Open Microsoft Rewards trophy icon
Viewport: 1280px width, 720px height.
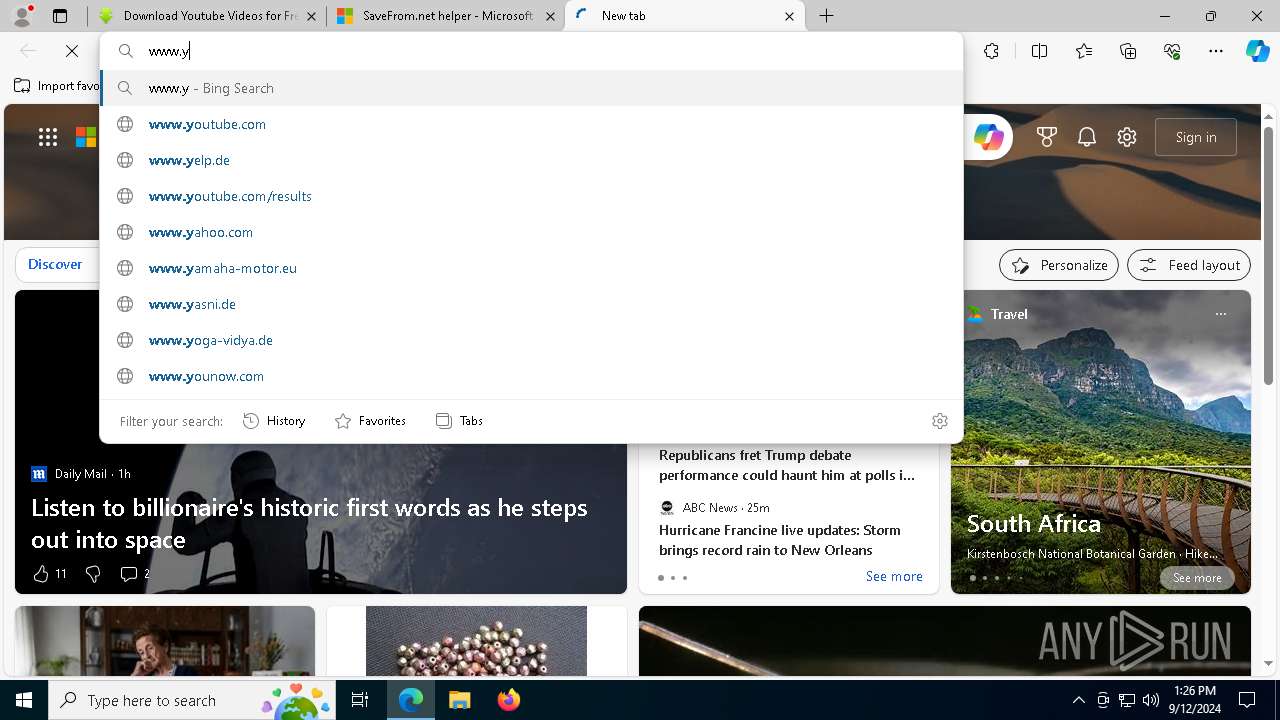click(x=1047, y=137)
